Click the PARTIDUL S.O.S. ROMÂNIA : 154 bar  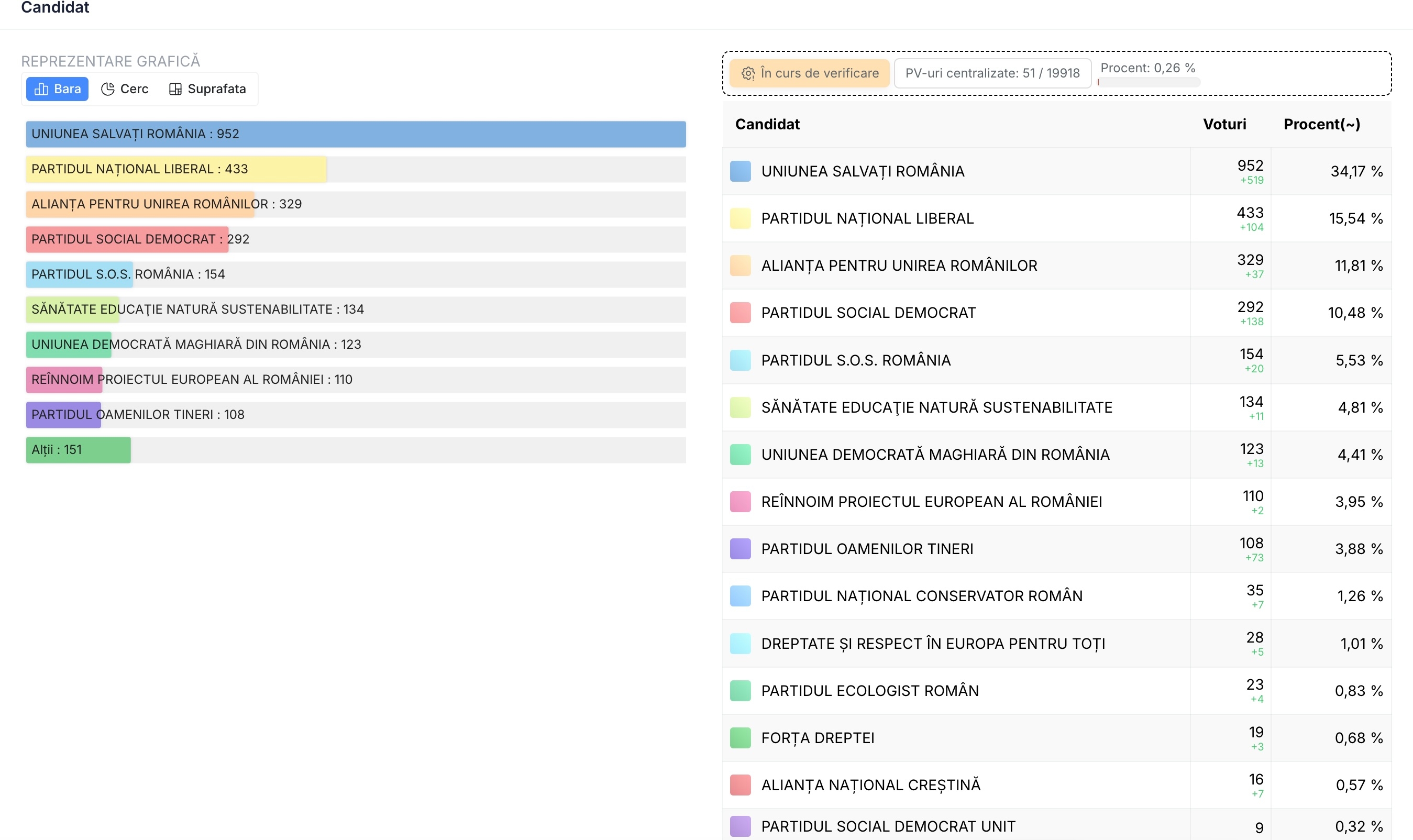pyautogui.click(x=356, y=274)
